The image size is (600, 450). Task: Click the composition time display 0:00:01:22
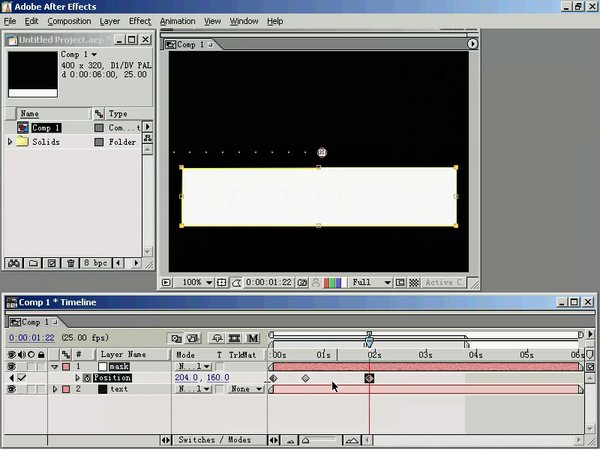269,282
